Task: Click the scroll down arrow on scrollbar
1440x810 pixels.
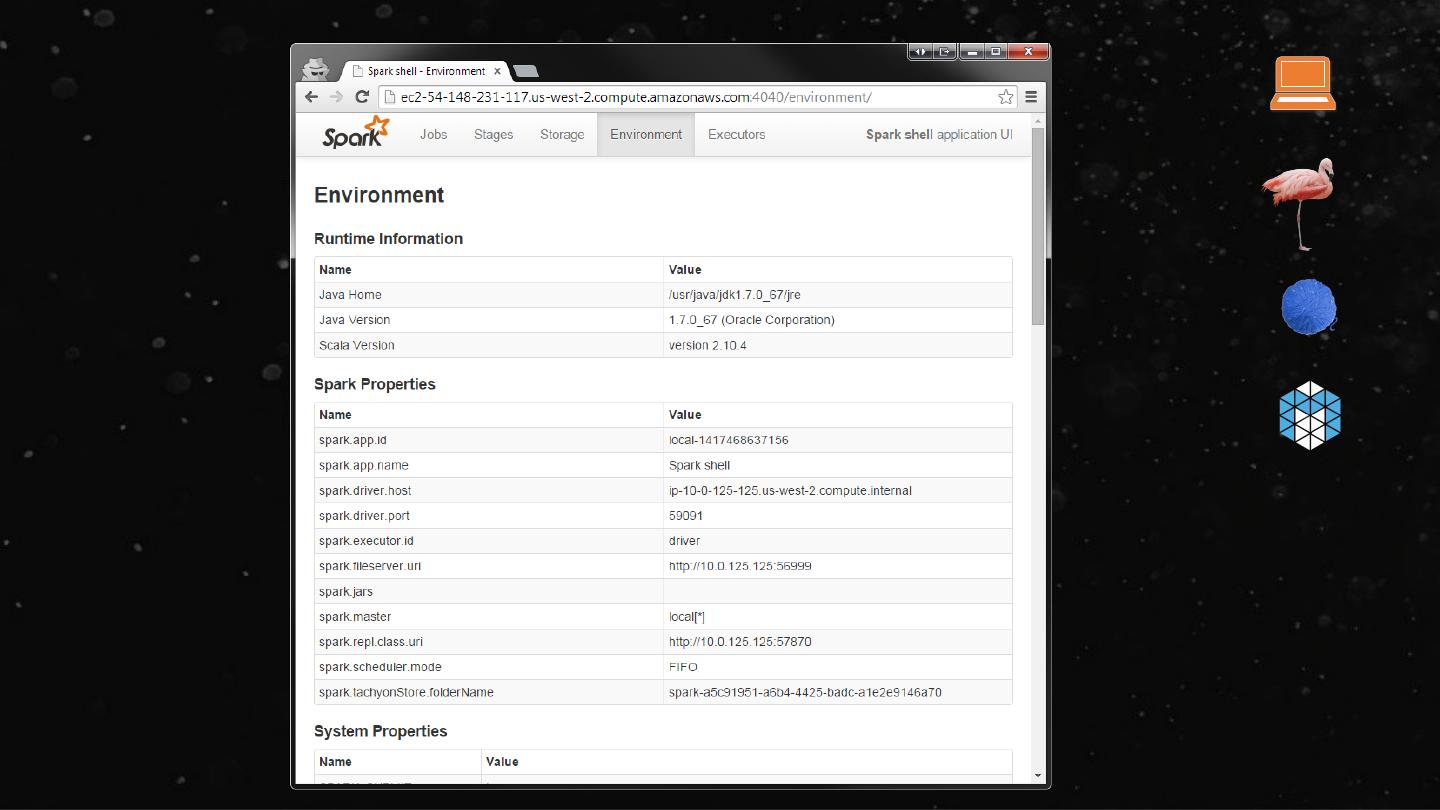Action: pos(1038,775)
